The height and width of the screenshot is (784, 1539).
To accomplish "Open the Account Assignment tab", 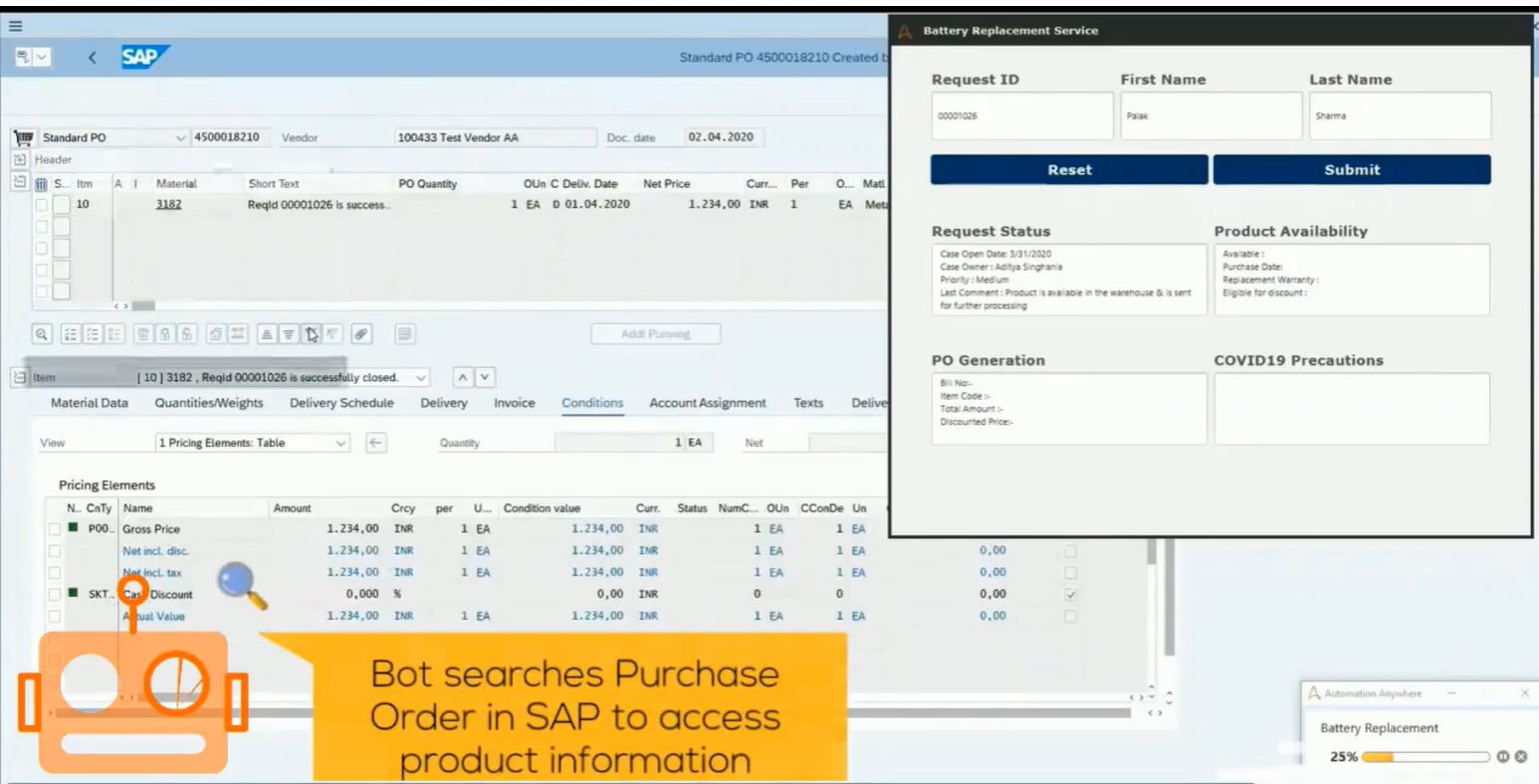I will (708, 403).
